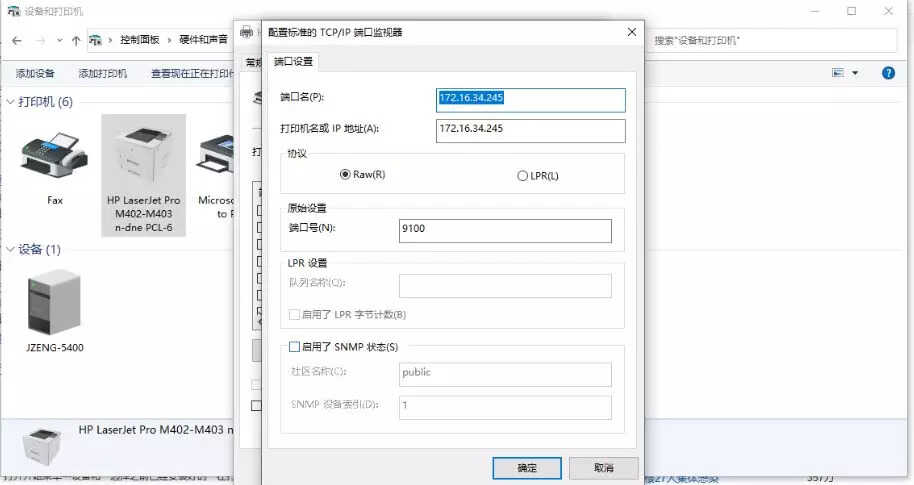
Task: Collapse the 设备 (1) group
Action: (11, 249)
